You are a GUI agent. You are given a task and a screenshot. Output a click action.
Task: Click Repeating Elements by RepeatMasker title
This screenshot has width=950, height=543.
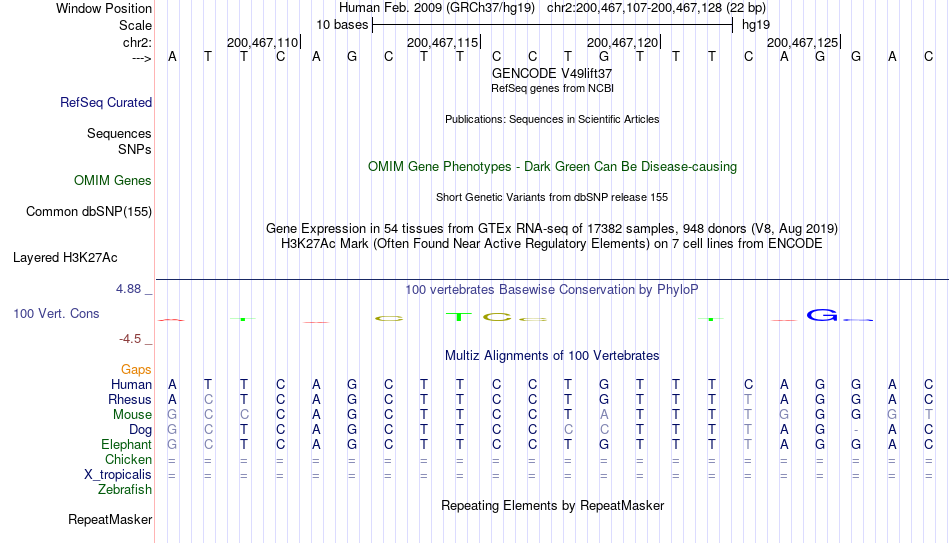point(552,505)
